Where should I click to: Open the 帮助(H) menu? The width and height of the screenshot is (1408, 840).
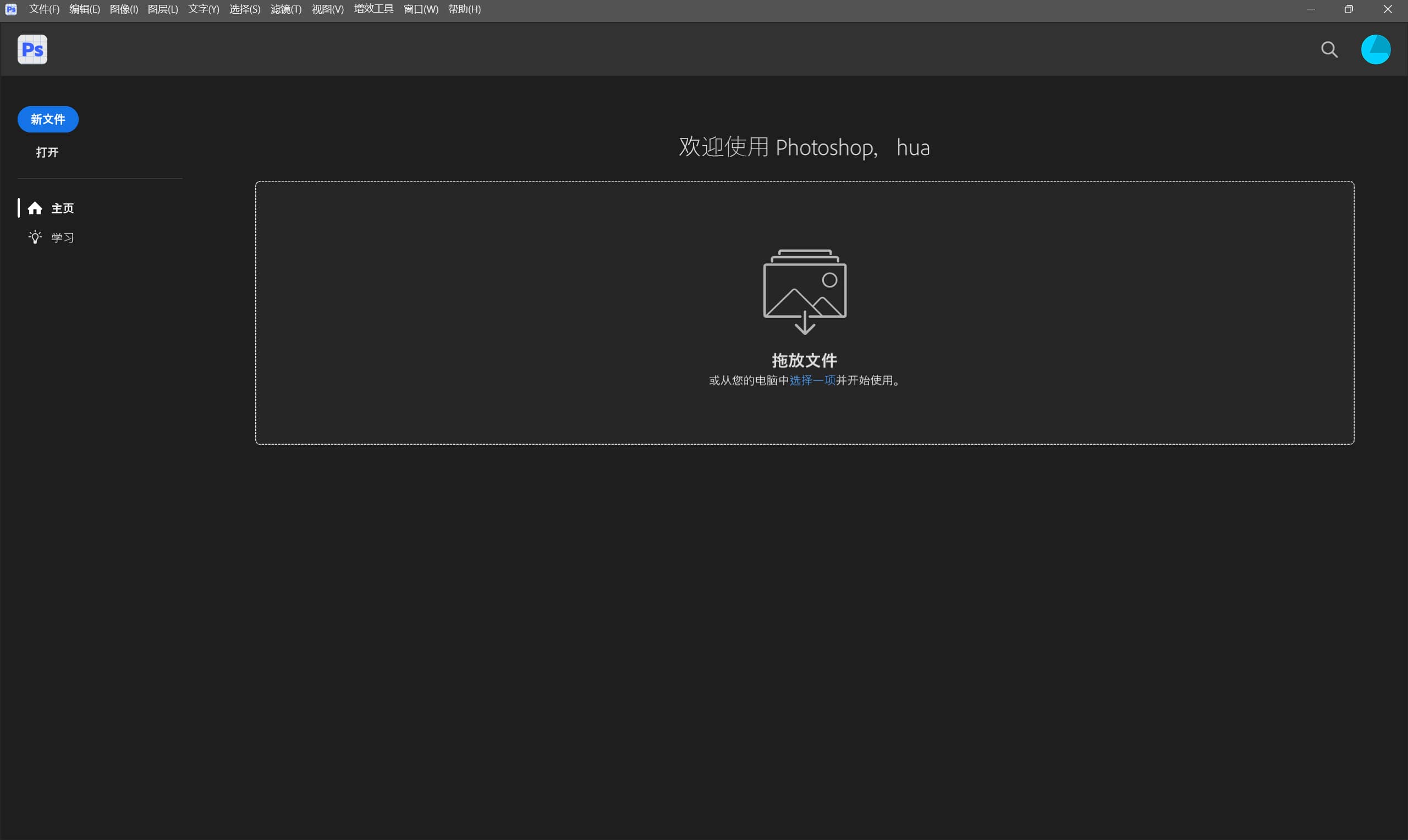(x=464, y=9)
